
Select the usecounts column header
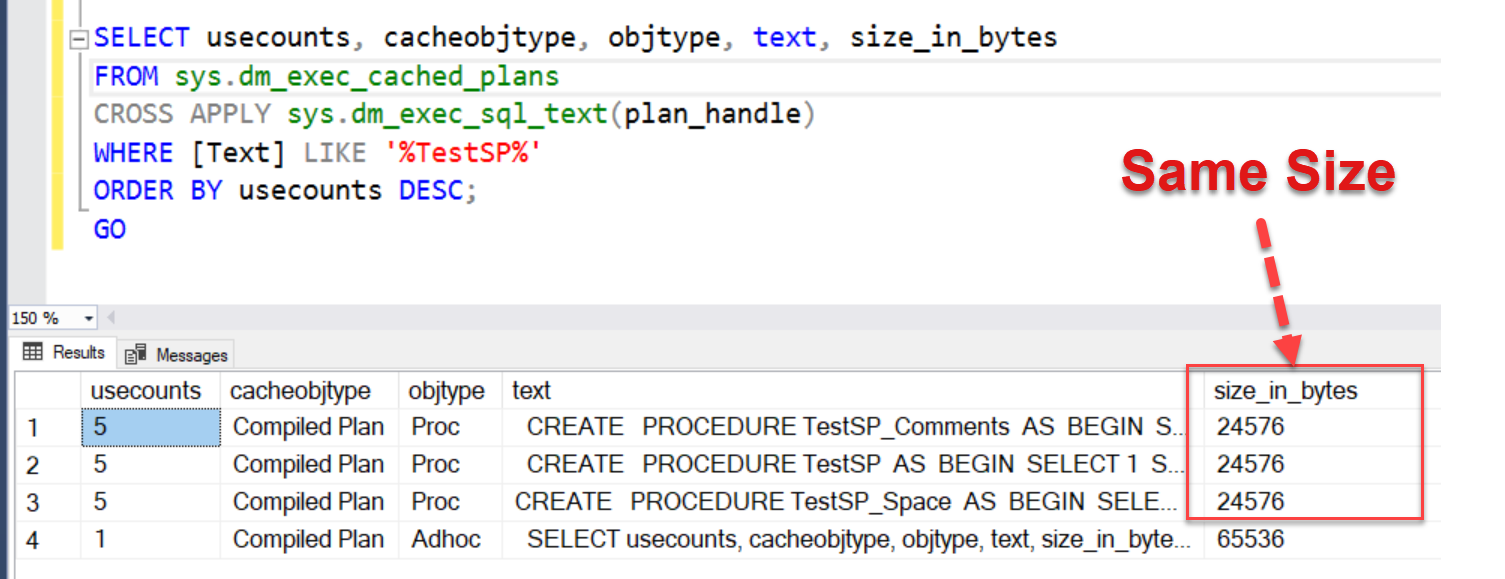point(149,391)
